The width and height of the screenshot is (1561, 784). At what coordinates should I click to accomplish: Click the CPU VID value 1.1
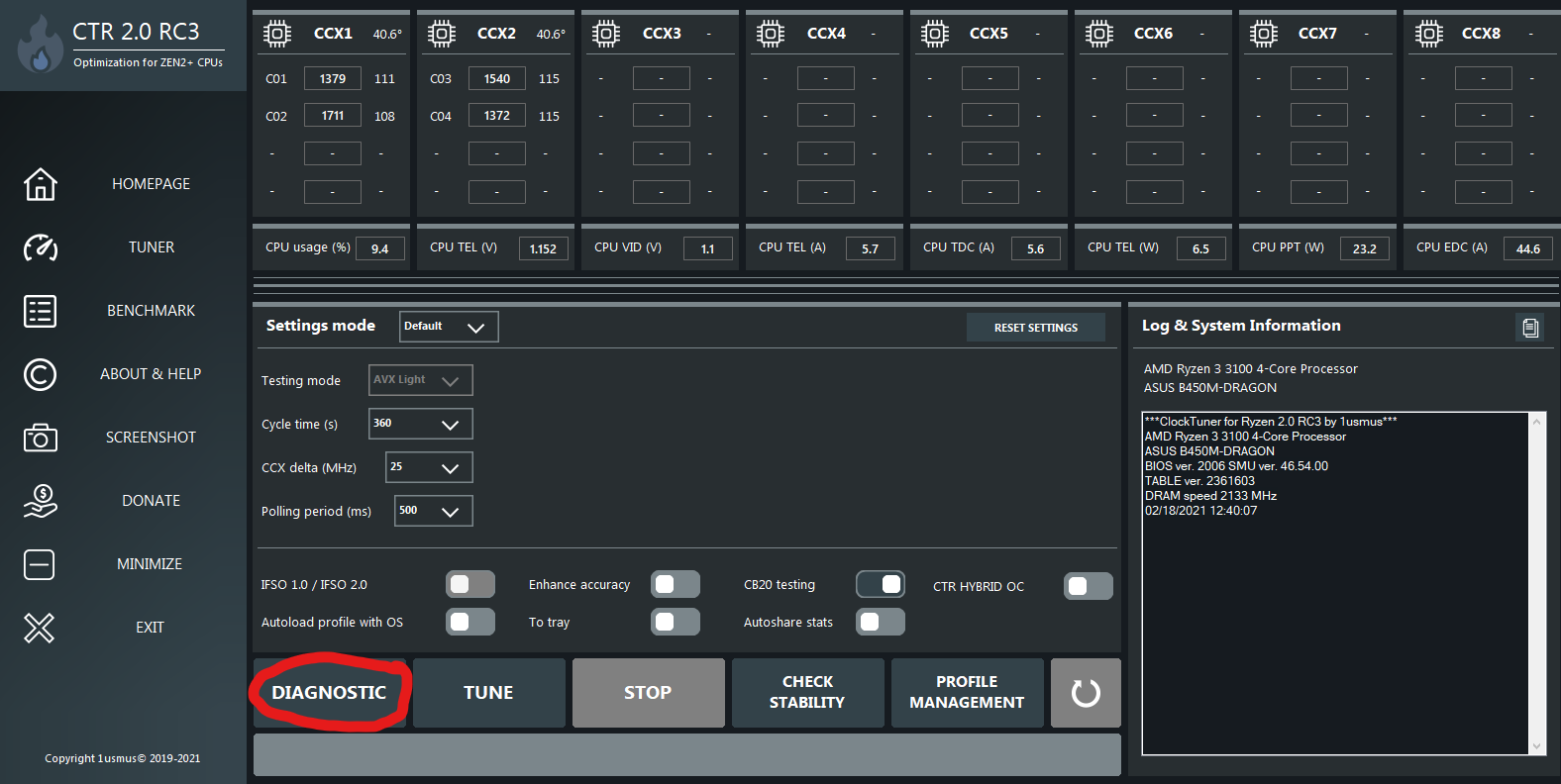(x=708, y=248)
